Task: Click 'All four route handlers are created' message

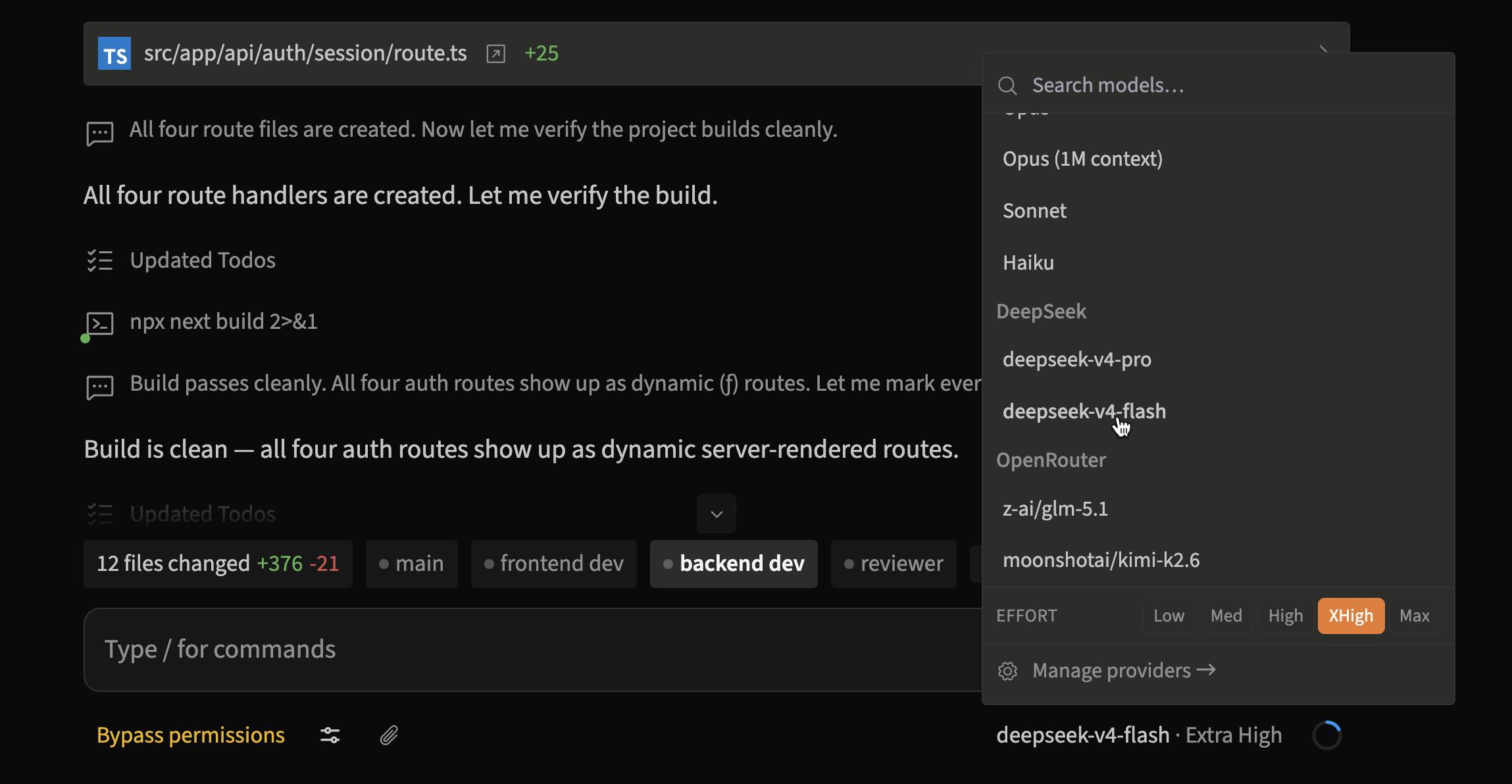Action: (401, 195)
